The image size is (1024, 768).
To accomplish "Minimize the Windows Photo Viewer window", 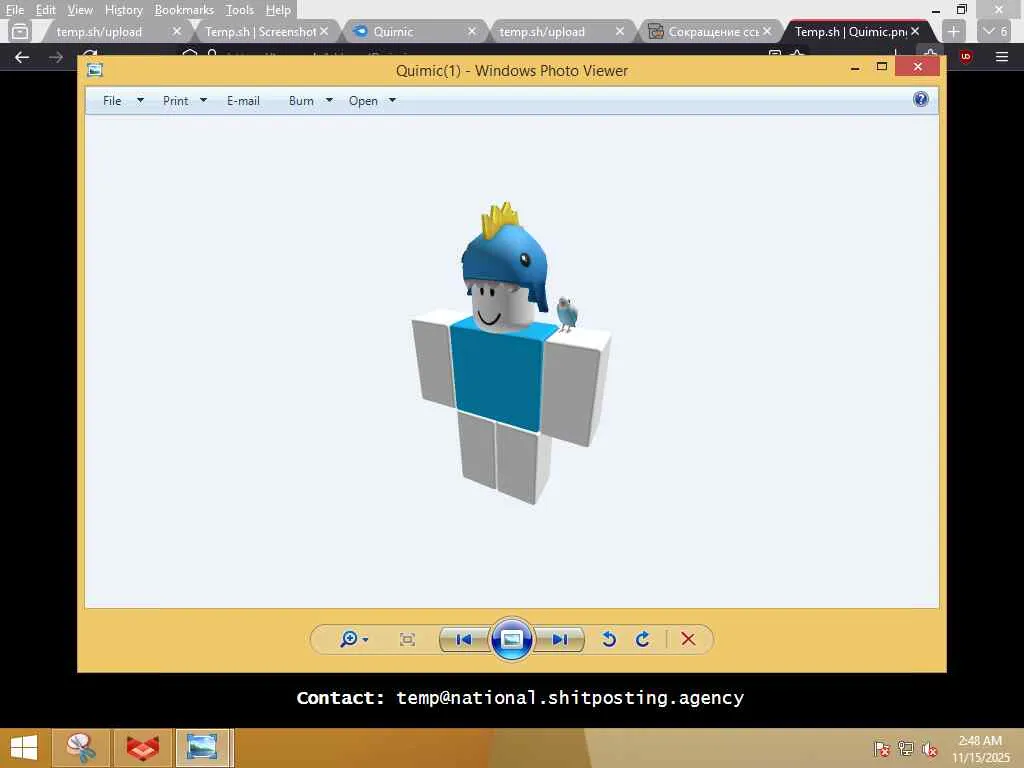I will click(x=855, y=67).
